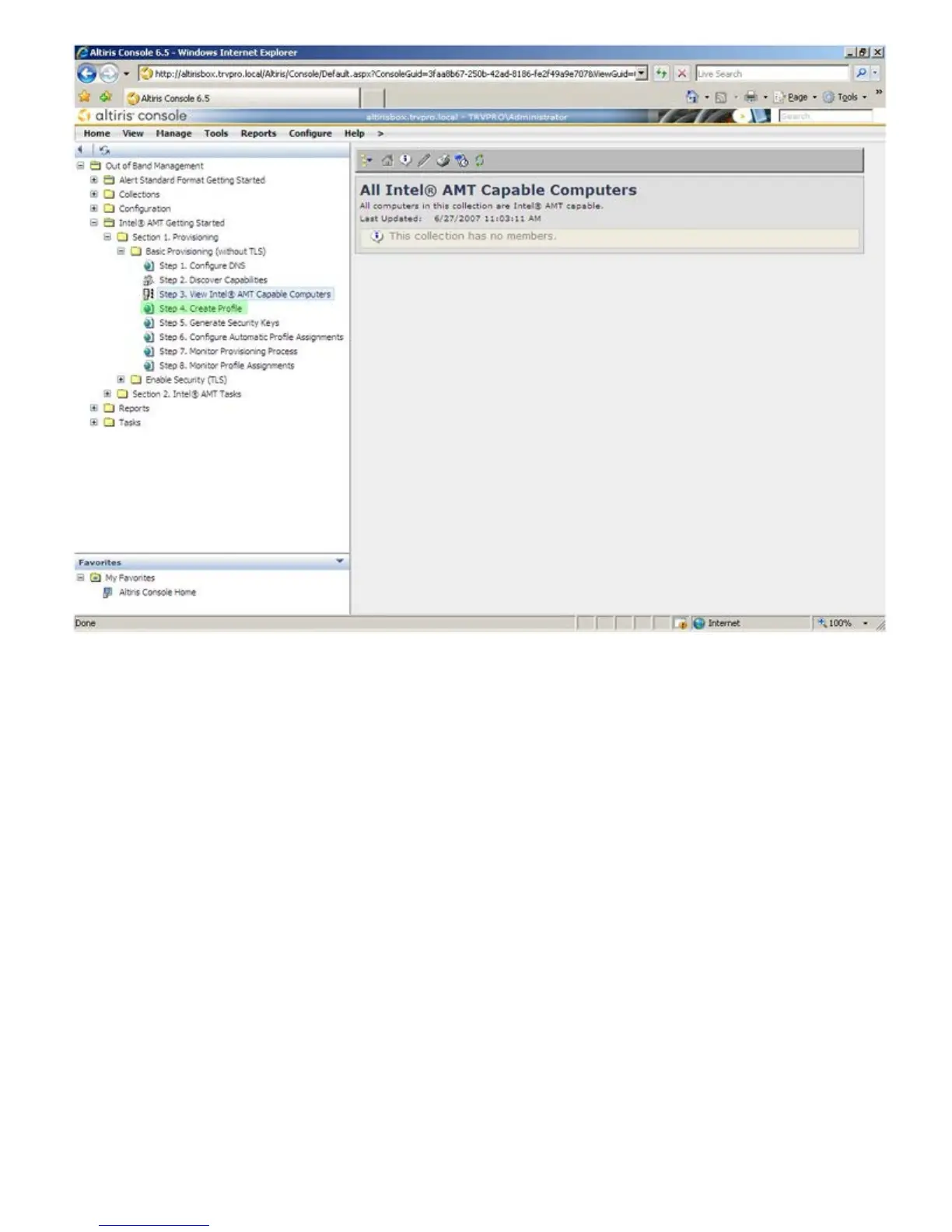Screen dimensions: 952x1232
Task: Click the security icon in status bar
Action: [681, 623]
